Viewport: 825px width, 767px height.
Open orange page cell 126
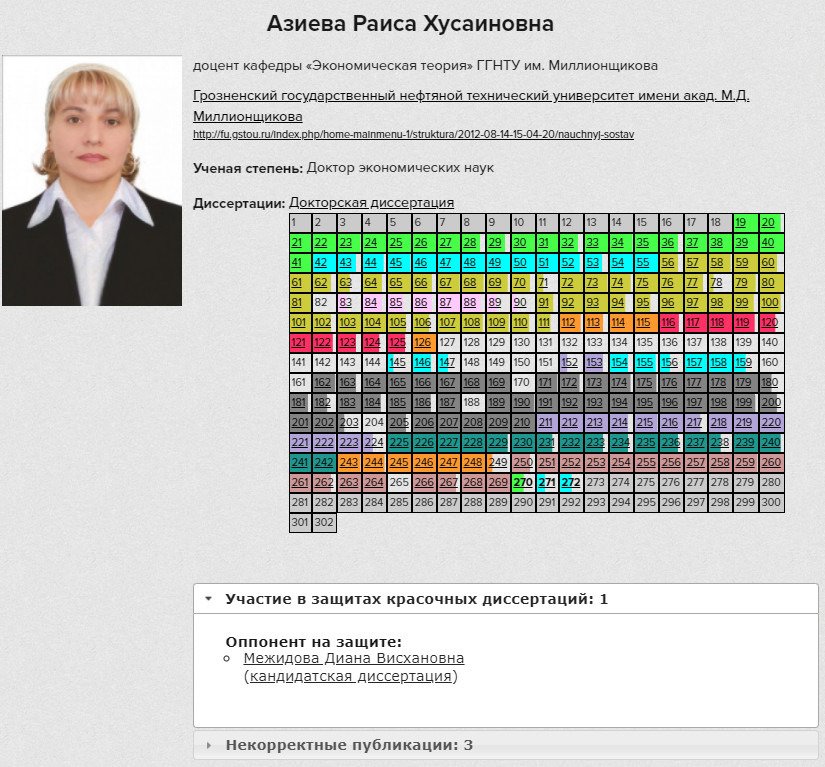424,342
